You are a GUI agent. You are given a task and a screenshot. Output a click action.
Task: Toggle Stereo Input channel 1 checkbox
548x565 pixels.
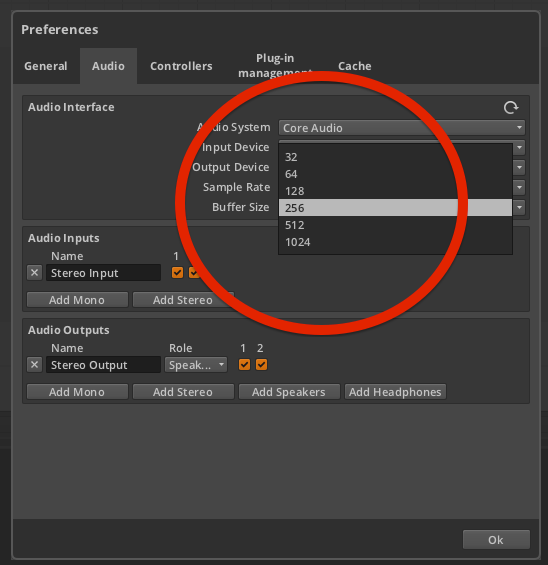point(177,272)
